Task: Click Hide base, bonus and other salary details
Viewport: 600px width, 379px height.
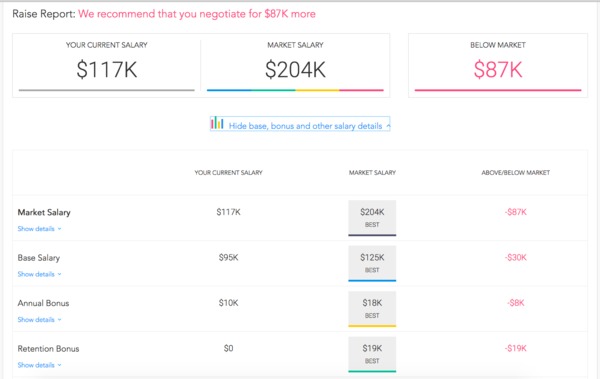Action: pos(305,126)
